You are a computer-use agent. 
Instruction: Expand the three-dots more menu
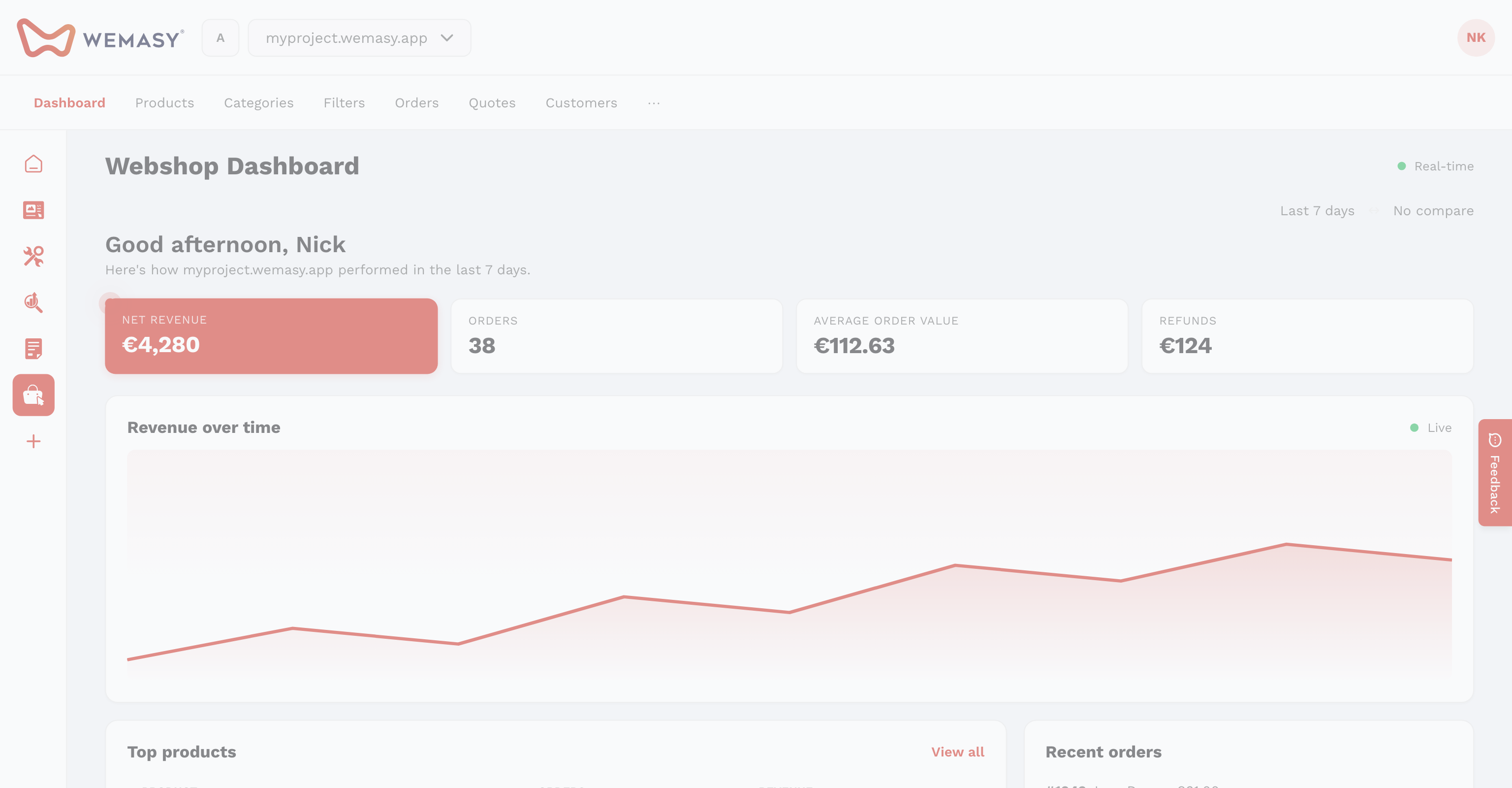[x=654, y=103]
